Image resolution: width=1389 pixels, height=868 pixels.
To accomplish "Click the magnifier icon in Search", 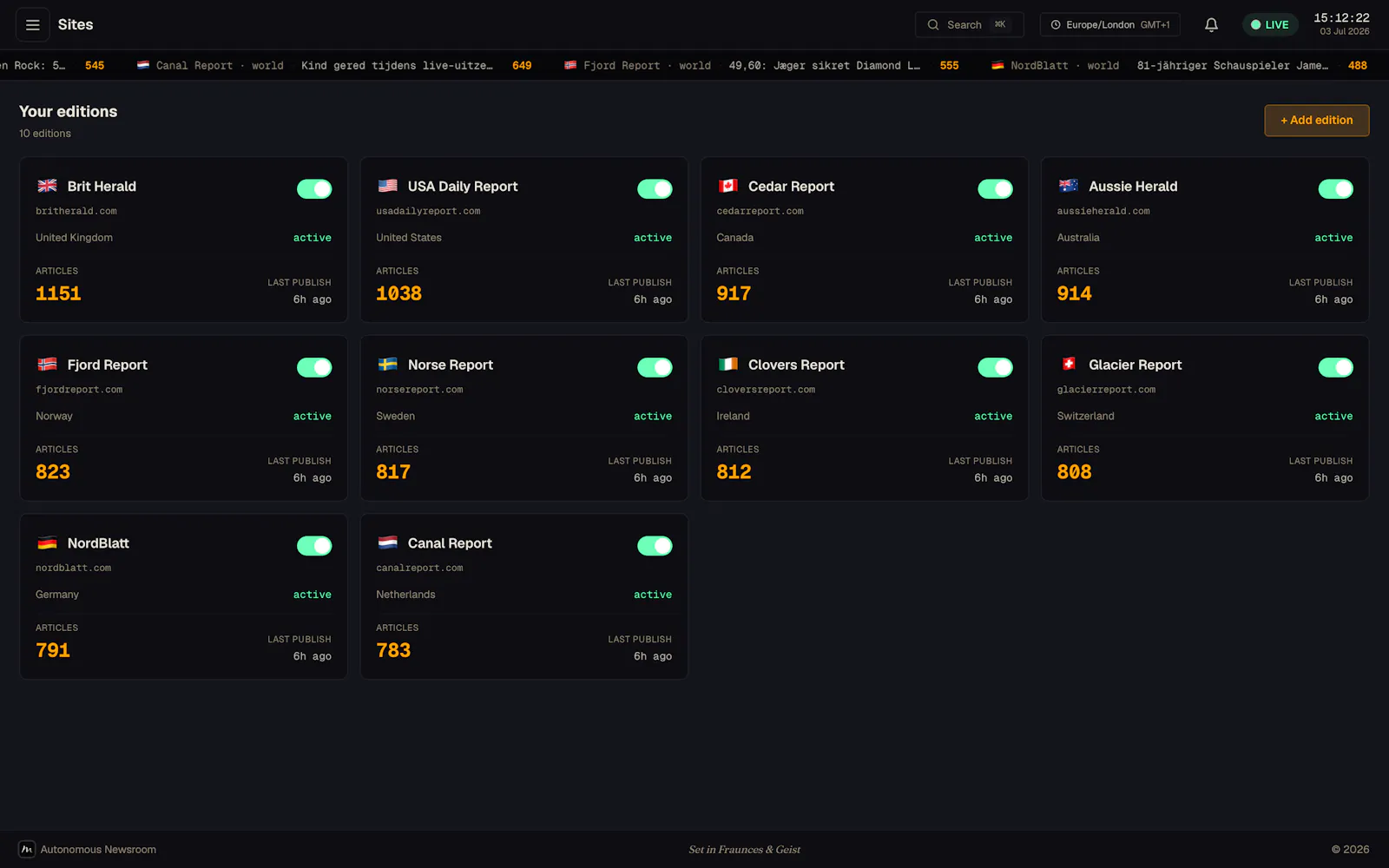I will tap(933, 25).
